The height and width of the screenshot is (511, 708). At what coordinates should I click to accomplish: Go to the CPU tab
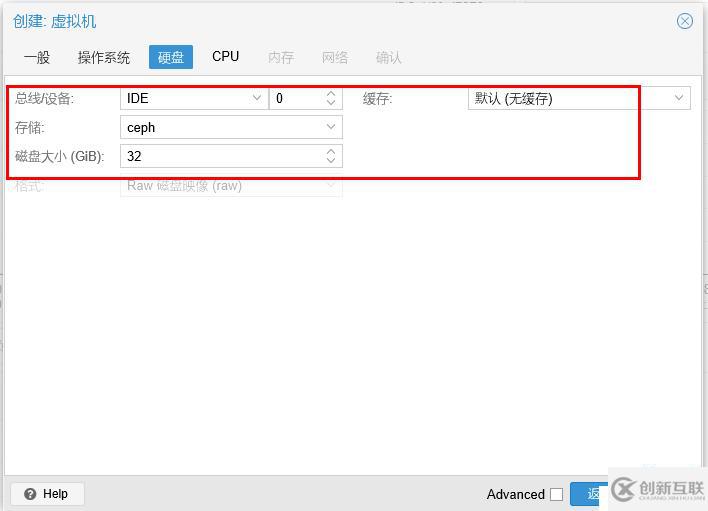tap(225, 56)
